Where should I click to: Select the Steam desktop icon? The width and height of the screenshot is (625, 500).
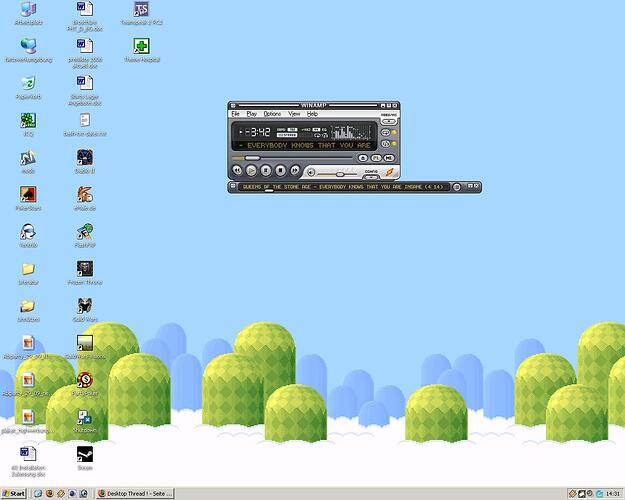pos(85,459)
